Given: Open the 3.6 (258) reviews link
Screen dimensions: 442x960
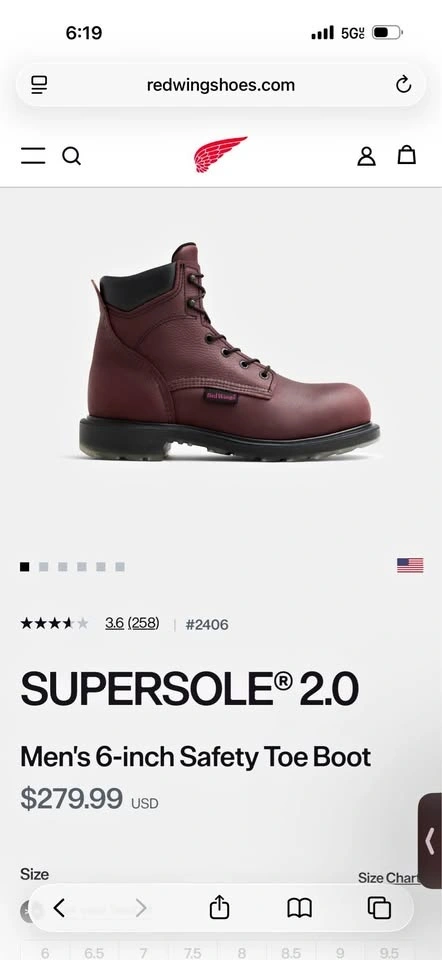Looking at the screenshot, I should (x=132, y=623).
